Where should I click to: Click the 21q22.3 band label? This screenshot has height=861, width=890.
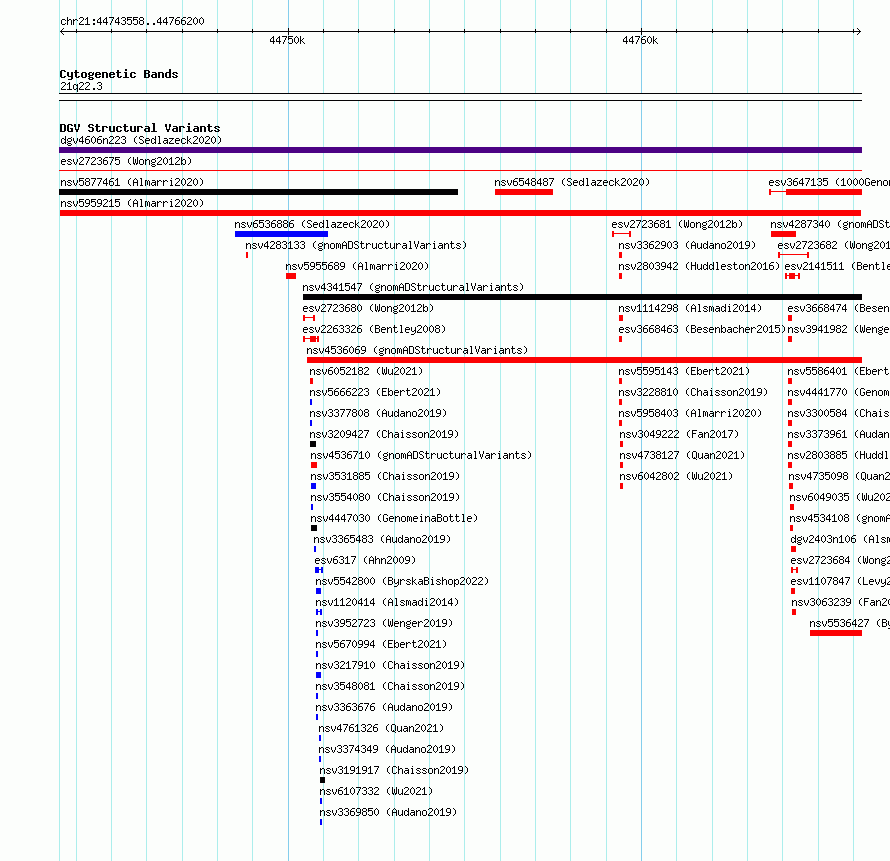click(x=81, y=86)
